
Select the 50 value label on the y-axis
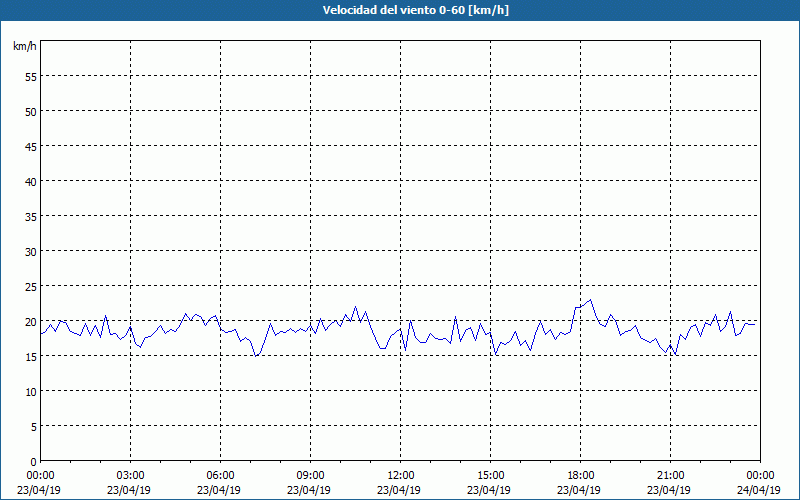30,111
